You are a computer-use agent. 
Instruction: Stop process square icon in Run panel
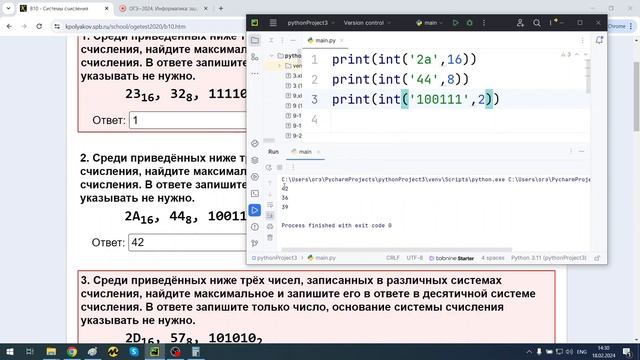coord(280,167)
